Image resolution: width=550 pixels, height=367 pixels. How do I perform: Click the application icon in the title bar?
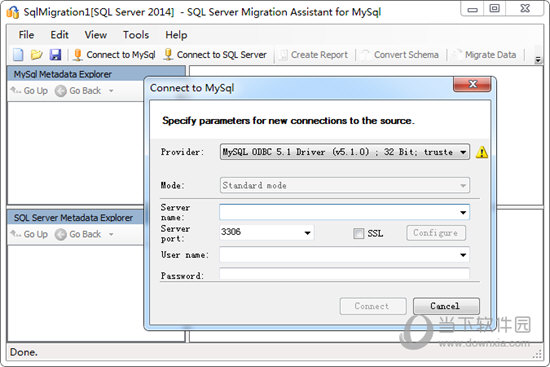(13, 12)
